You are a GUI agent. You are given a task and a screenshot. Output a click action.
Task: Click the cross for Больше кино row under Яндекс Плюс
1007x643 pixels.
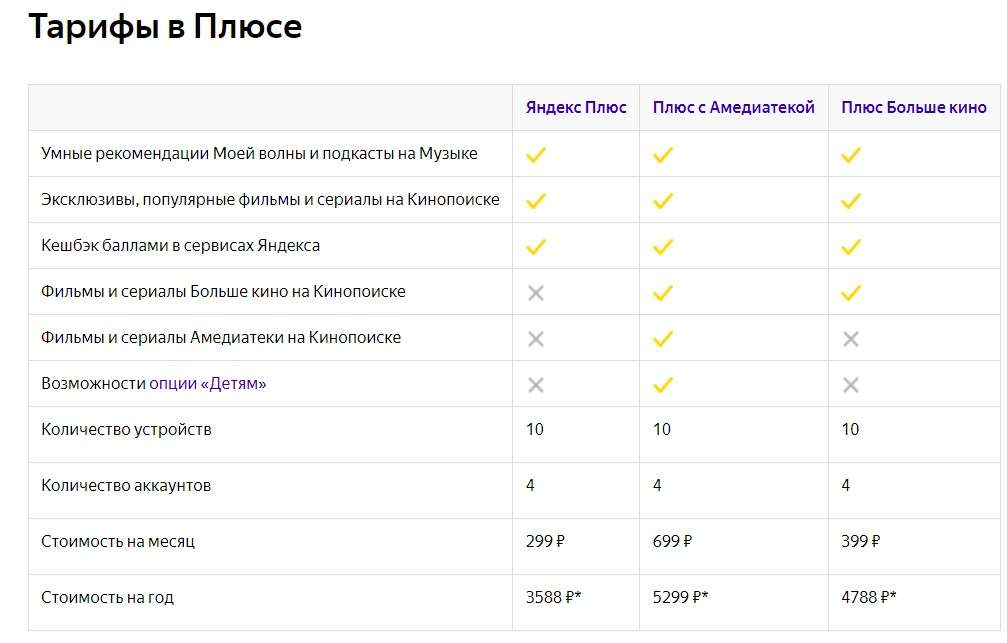(536, 293)
